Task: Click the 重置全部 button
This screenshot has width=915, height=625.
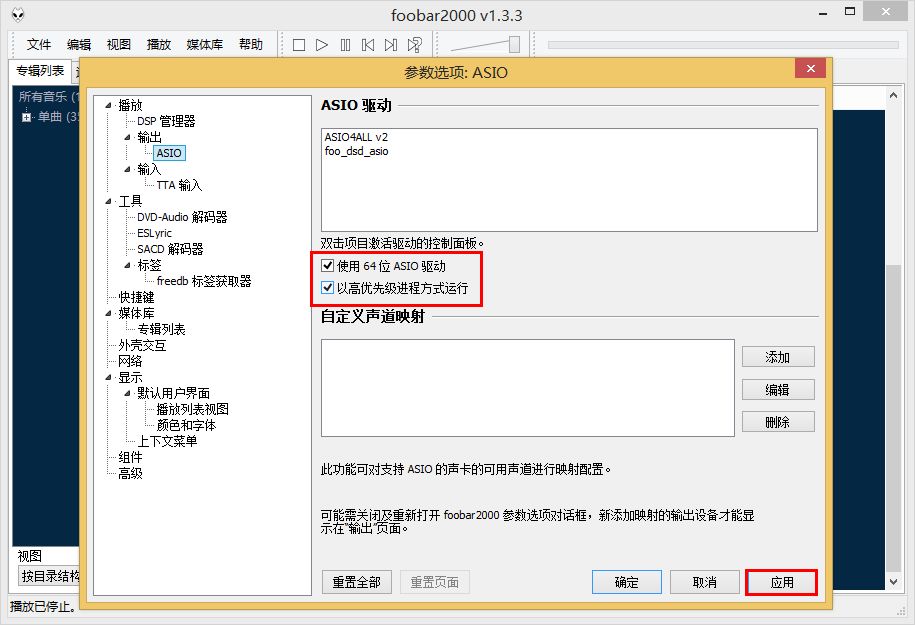Action: [357, 582]
